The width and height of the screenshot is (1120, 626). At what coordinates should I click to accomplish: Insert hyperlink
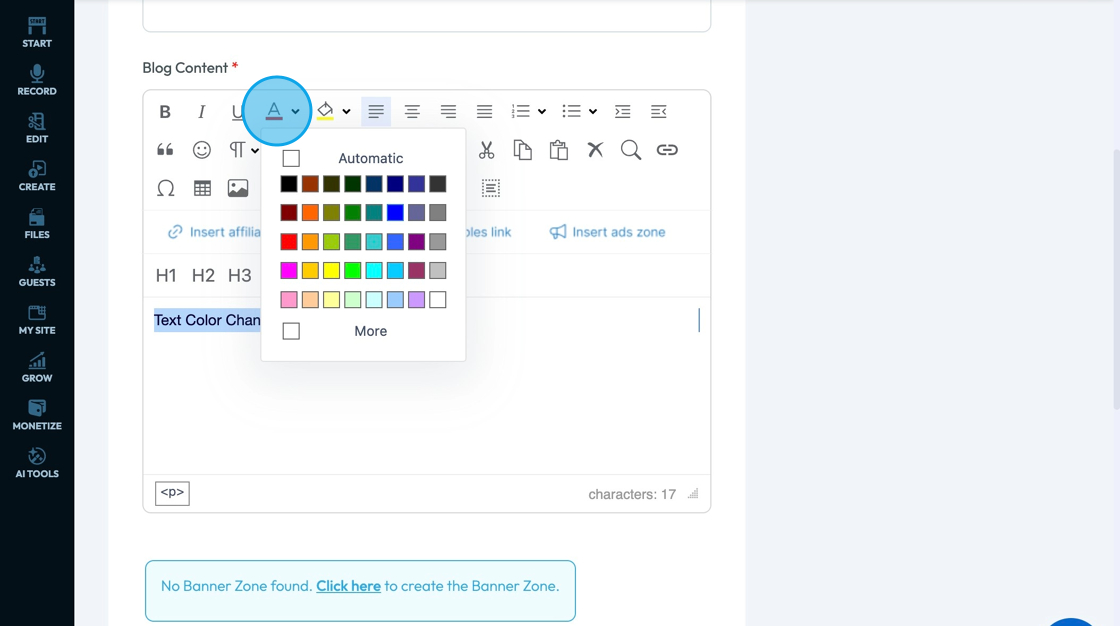click(x=667, y=150)
